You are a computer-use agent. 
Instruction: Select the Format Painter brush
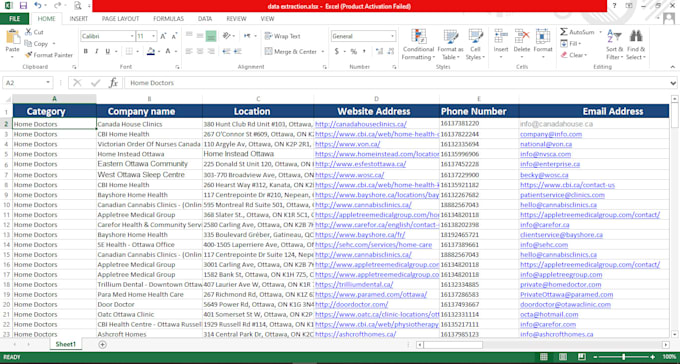(28, 55)
